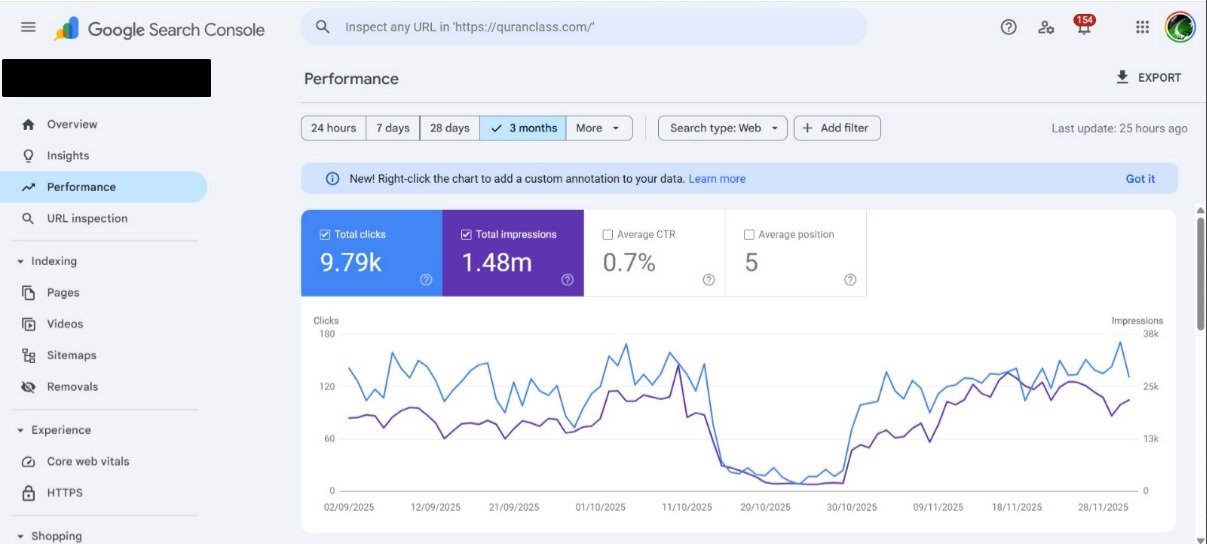Viewport: 1207px width, 544px height.
Task: Open the Google apps grid
Action: point(1142,27)
